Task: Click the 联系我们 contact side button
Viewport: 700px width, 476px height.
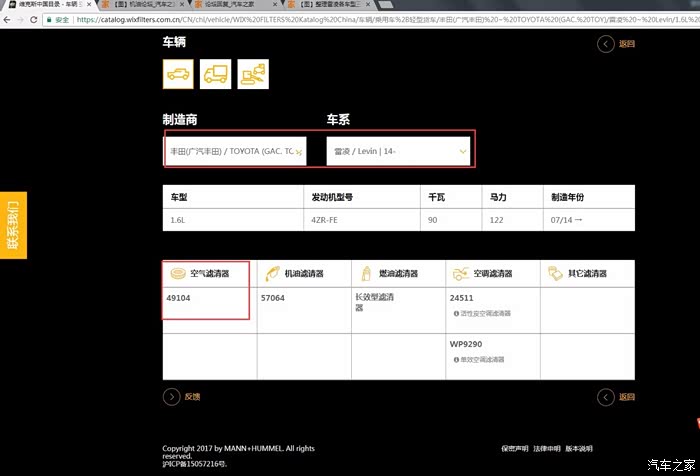Action: (13, 225)
